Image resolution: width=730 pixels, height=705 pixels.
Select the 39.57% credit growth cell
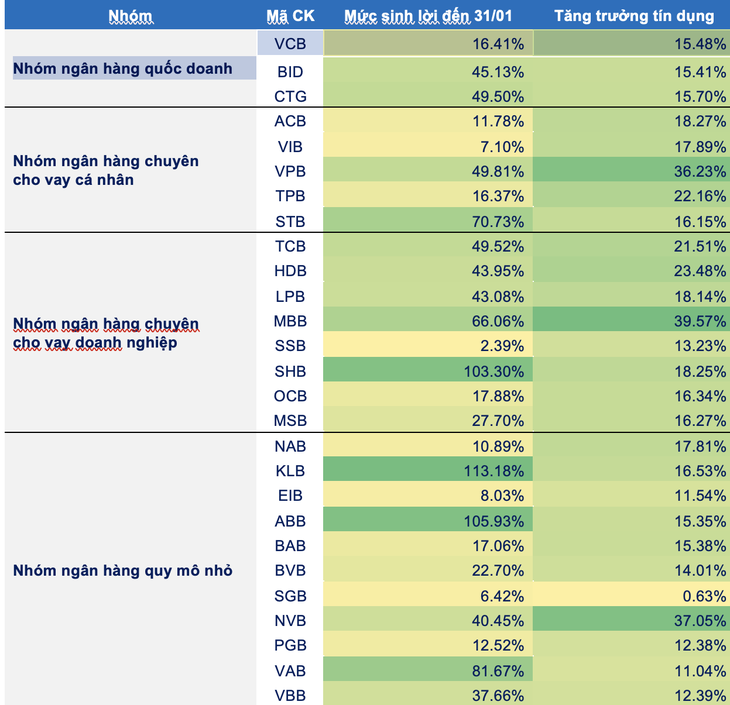633,321
